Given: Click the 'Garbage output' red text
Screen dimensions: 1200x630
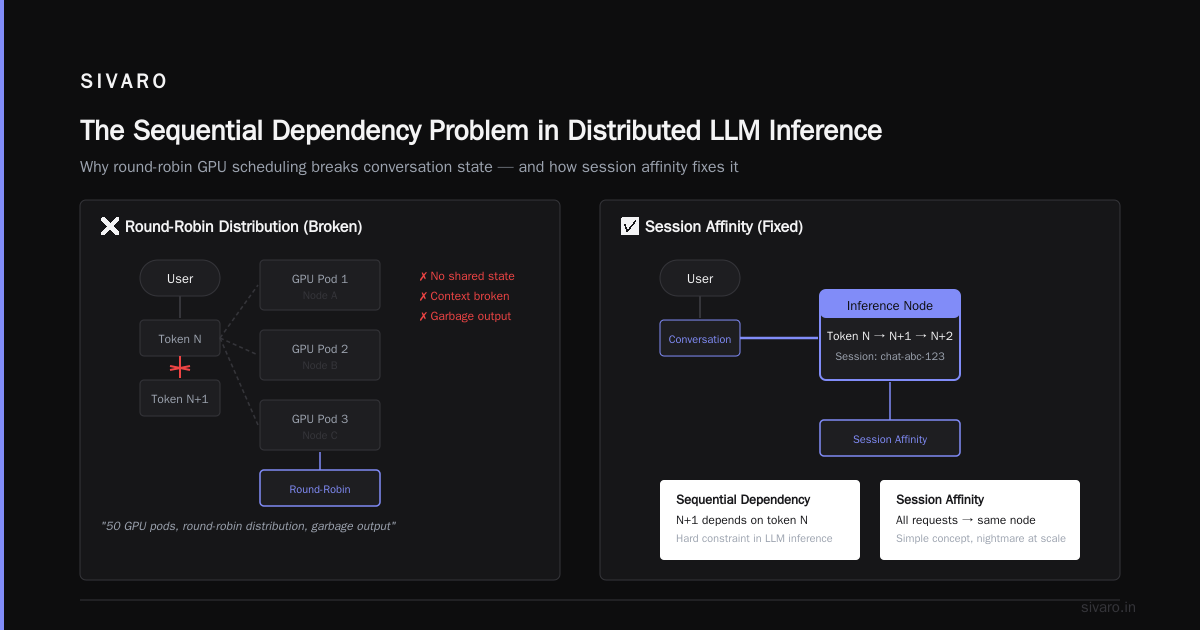Looking at the screenshot, I should (x=465, y=316).
